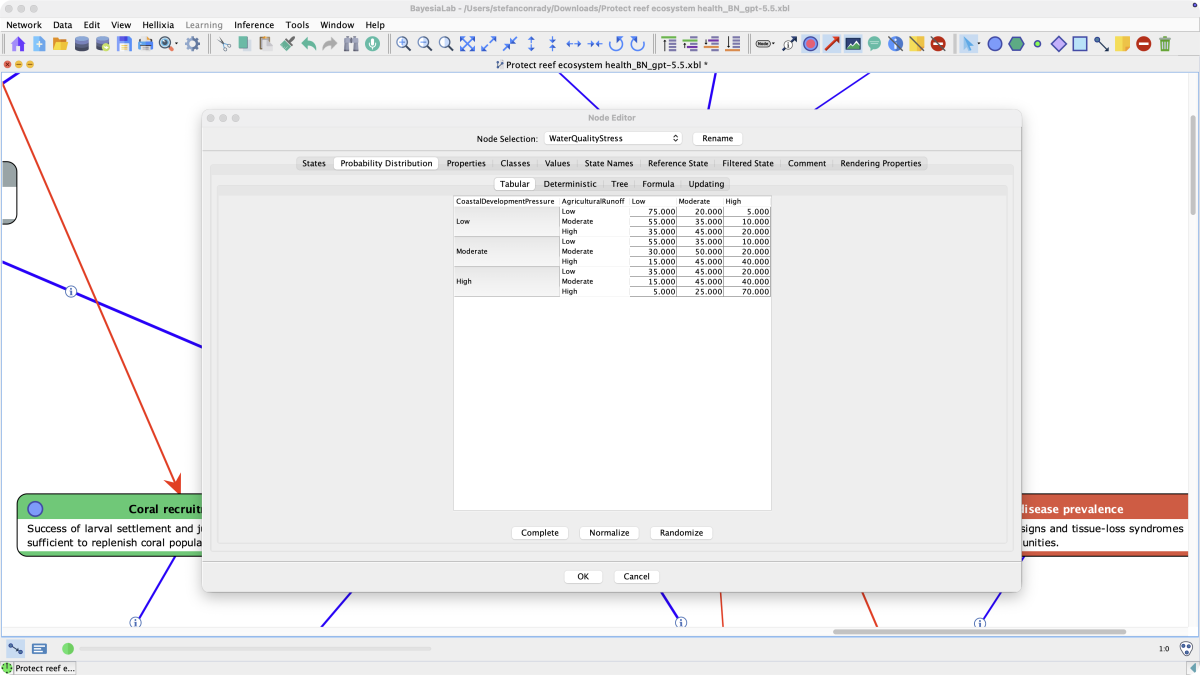Click the green trash bin icon
Viewport: 1200px width, 675px height.
point(1165,44)
